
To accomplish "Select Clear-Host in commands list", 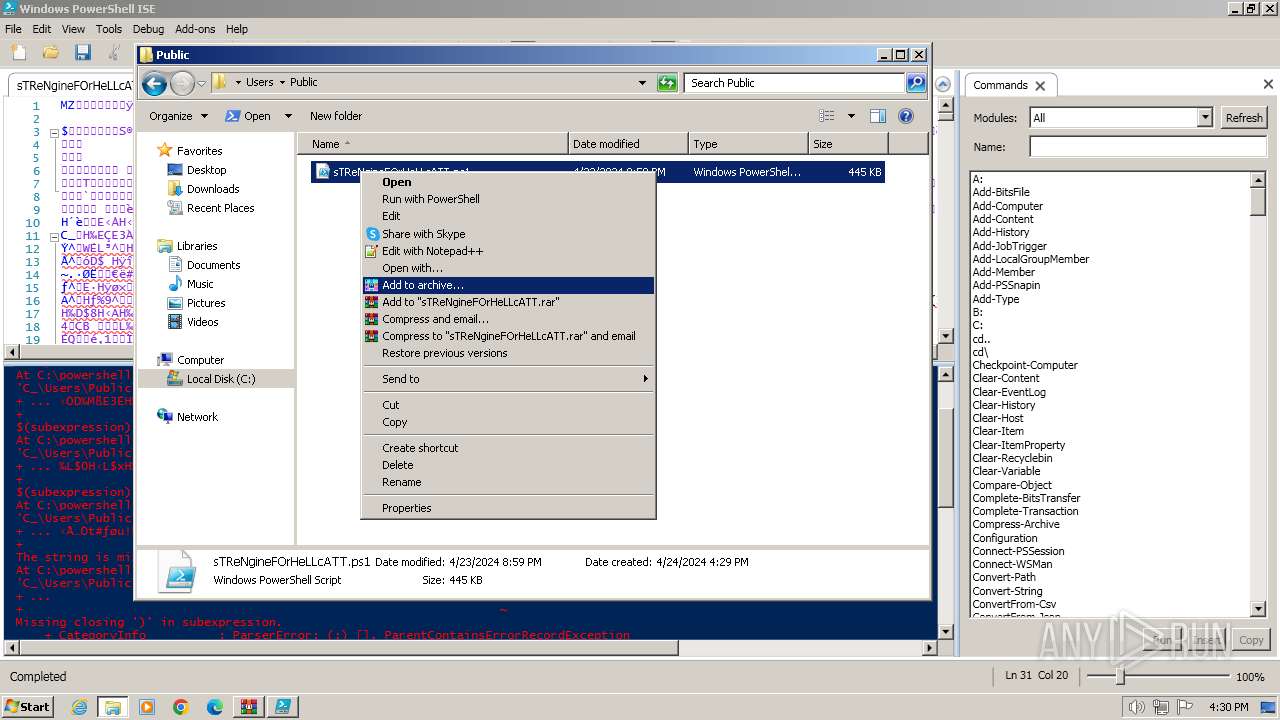I will click(997, 418).
